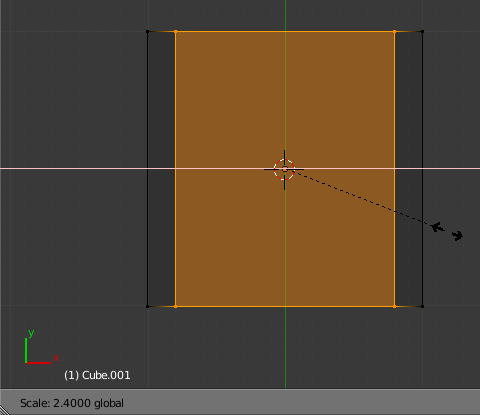Select the bottom-left orange selected vertex

coord(176,306)
